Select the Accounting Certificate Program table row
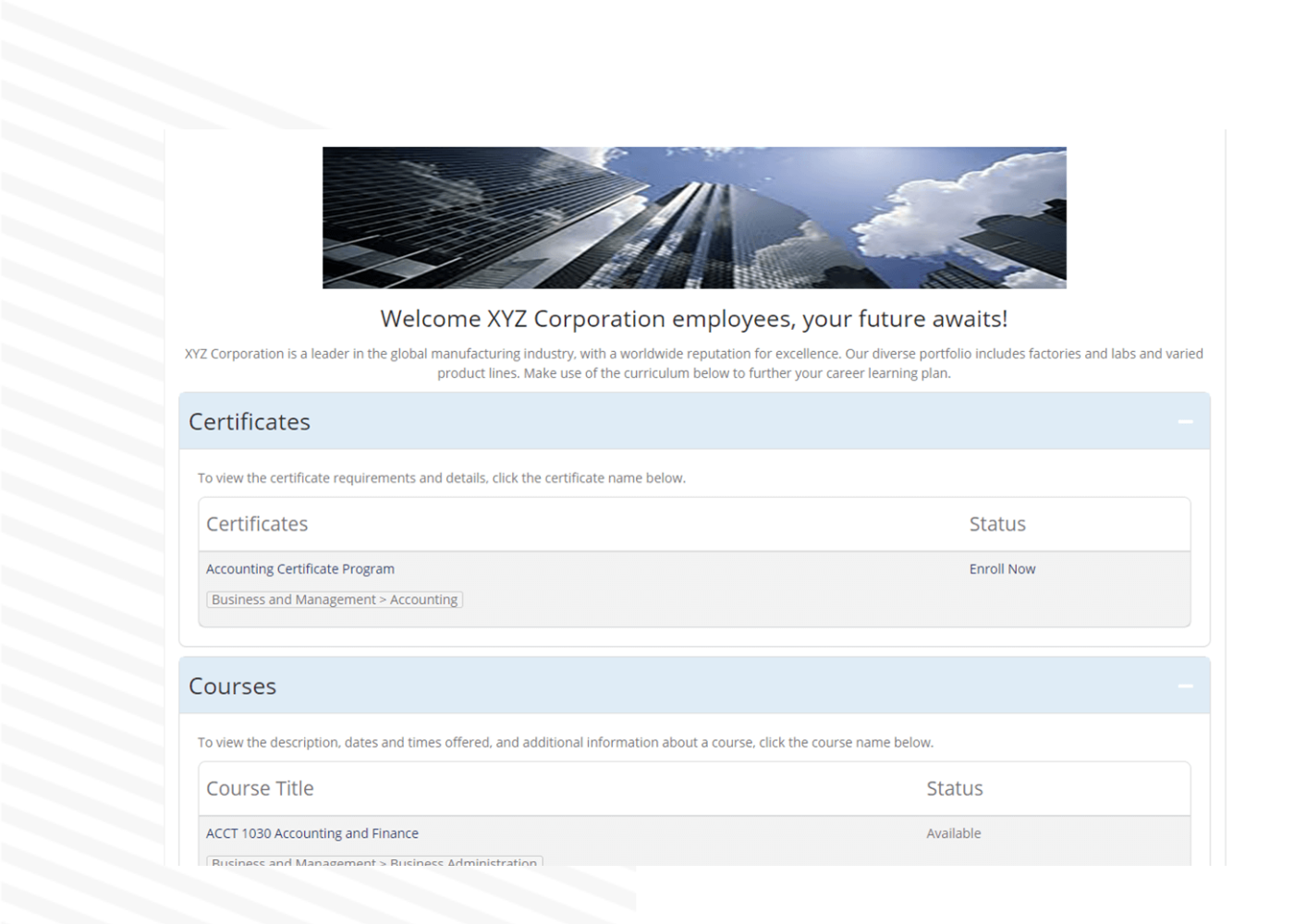 pos(693,584)
